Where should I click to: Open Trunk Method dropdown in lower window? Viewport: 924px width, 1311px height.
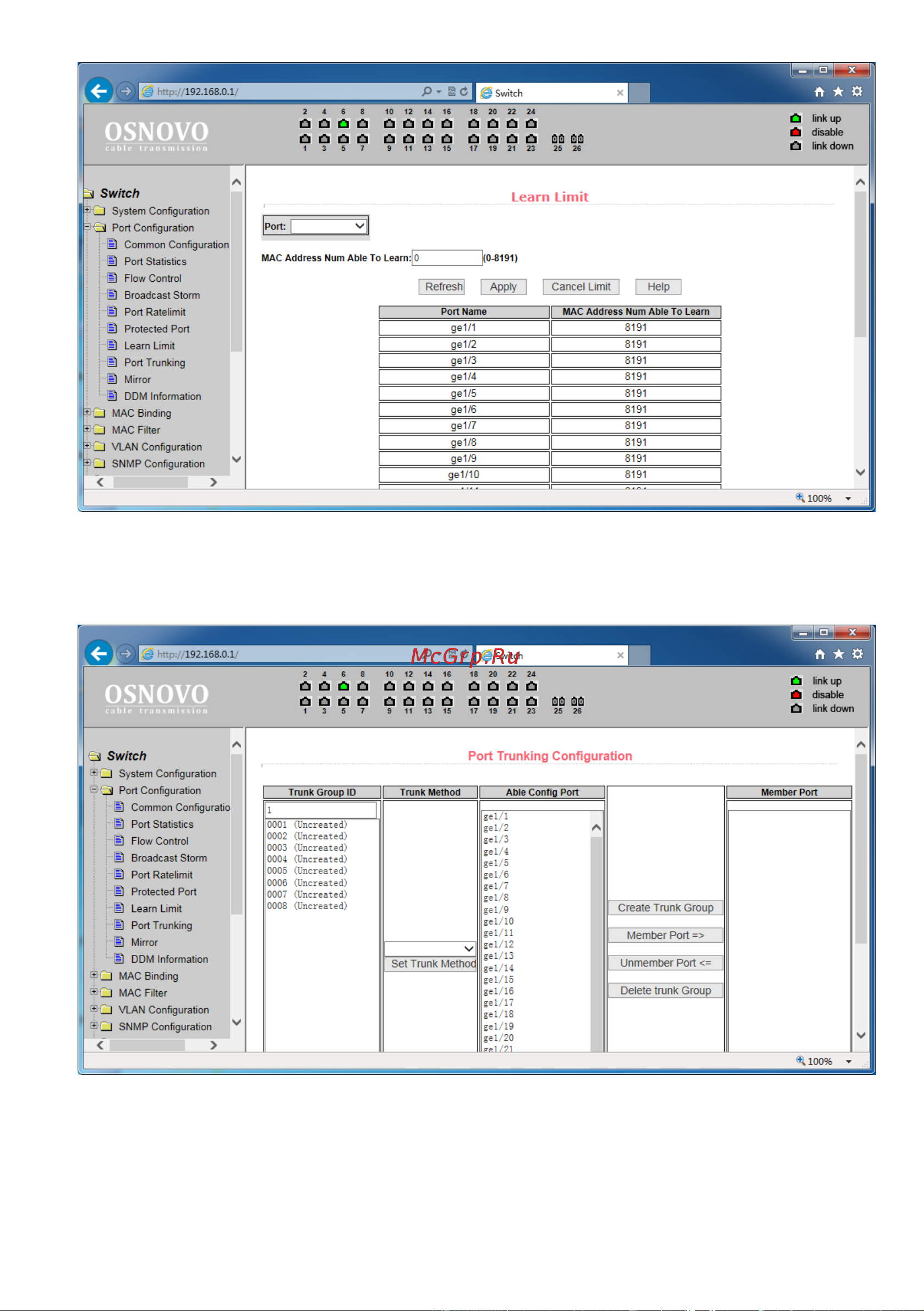click(430, 948)
